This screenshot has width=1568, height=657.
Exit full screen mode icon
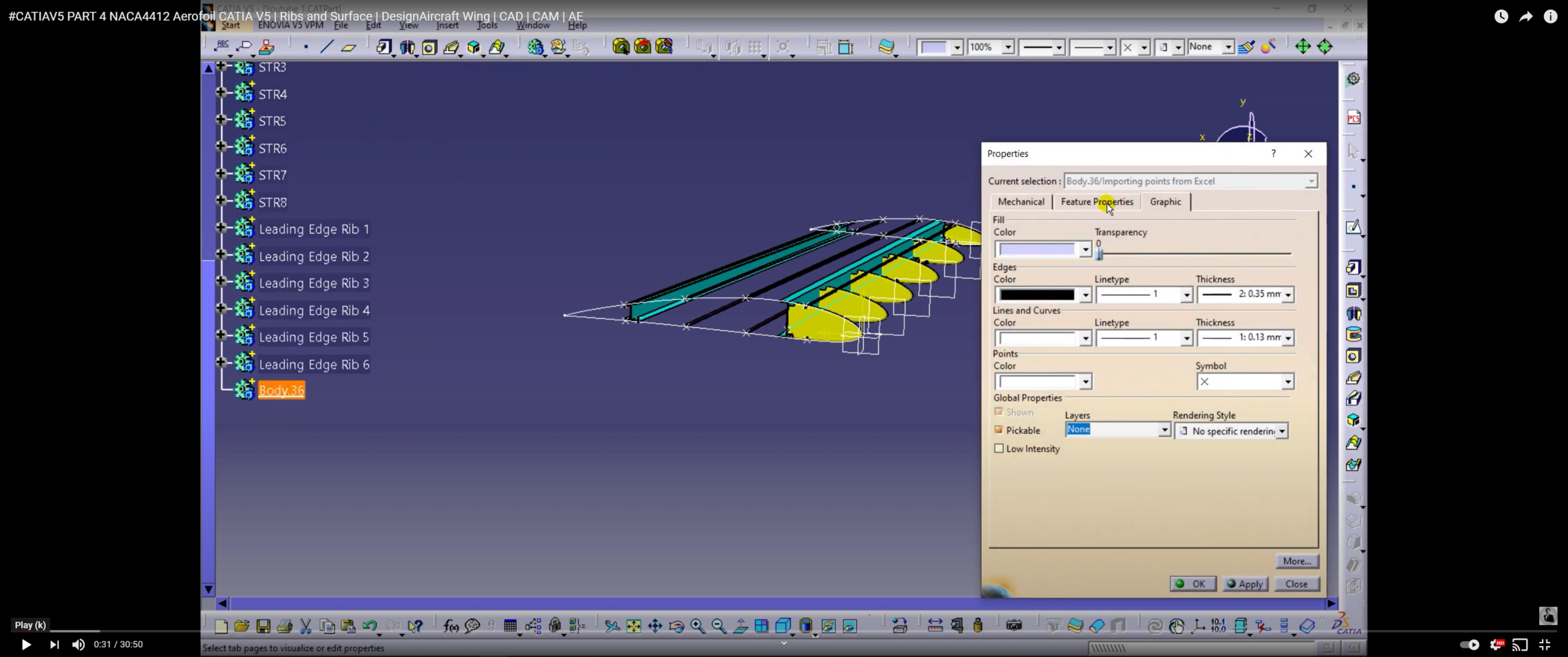point(1544,645)
